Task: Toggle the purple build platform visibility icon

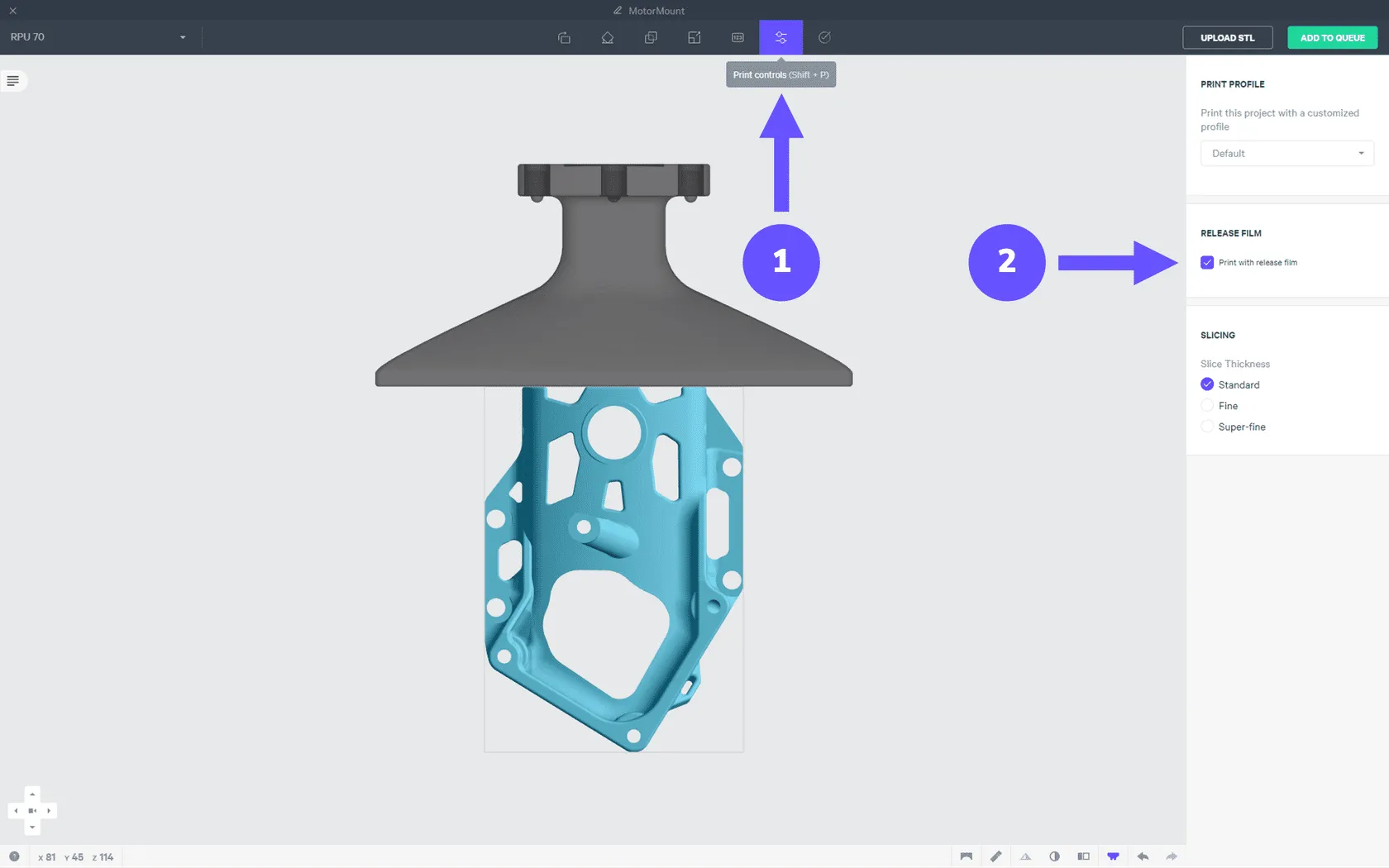Action: 1113,856
